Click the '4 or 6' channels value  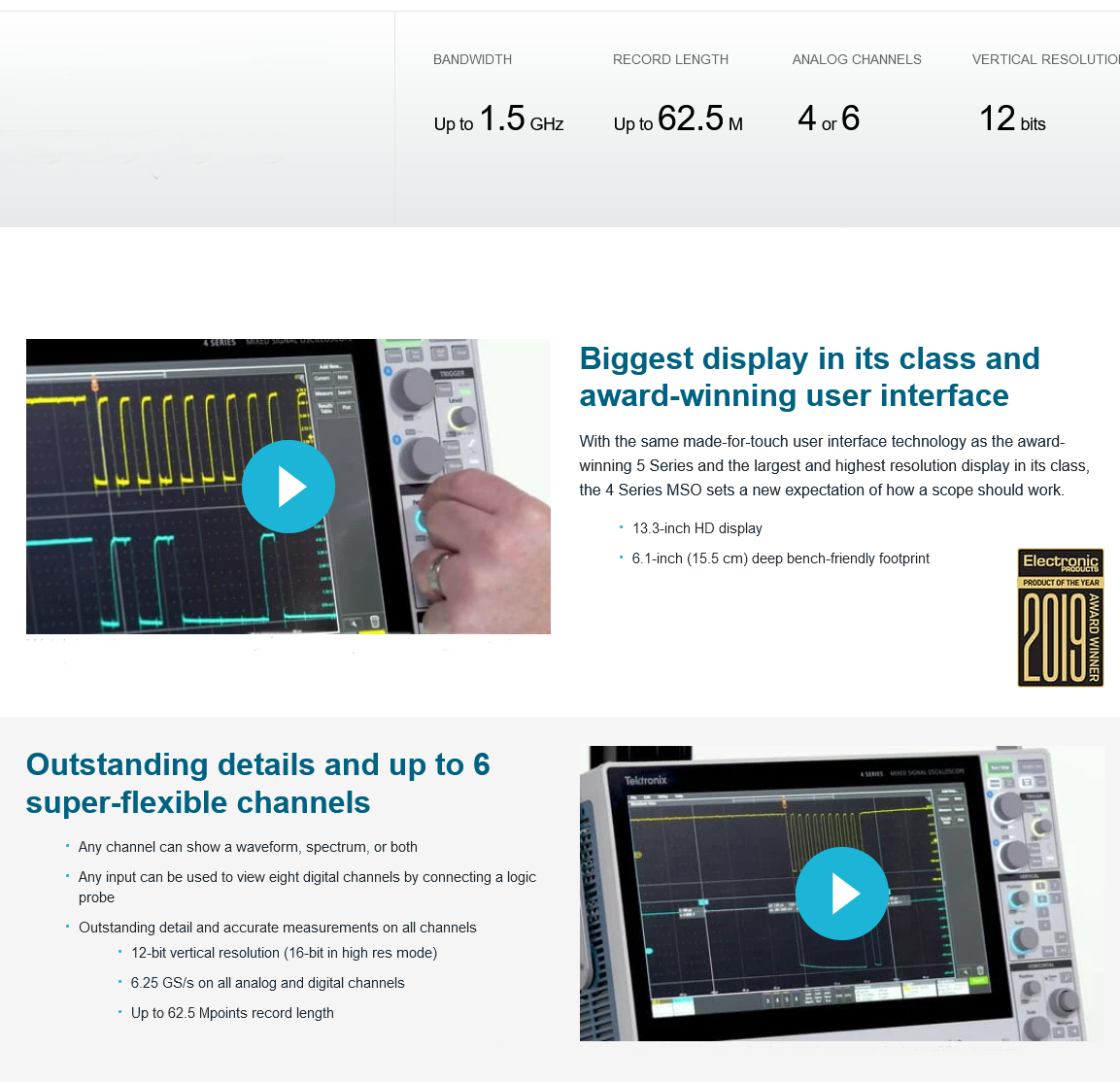(829, 118)
